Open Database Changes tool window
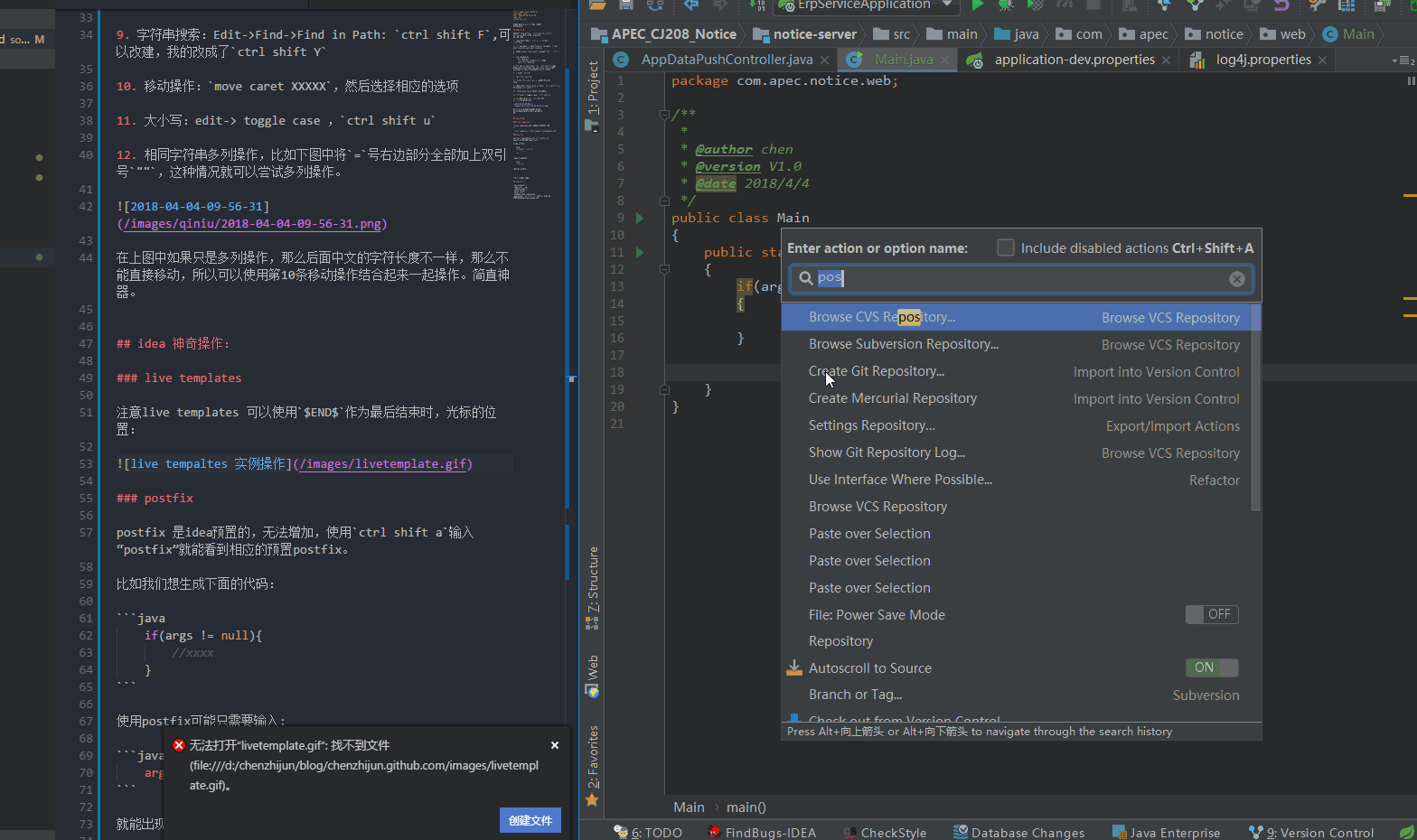 coord(1018,832)
